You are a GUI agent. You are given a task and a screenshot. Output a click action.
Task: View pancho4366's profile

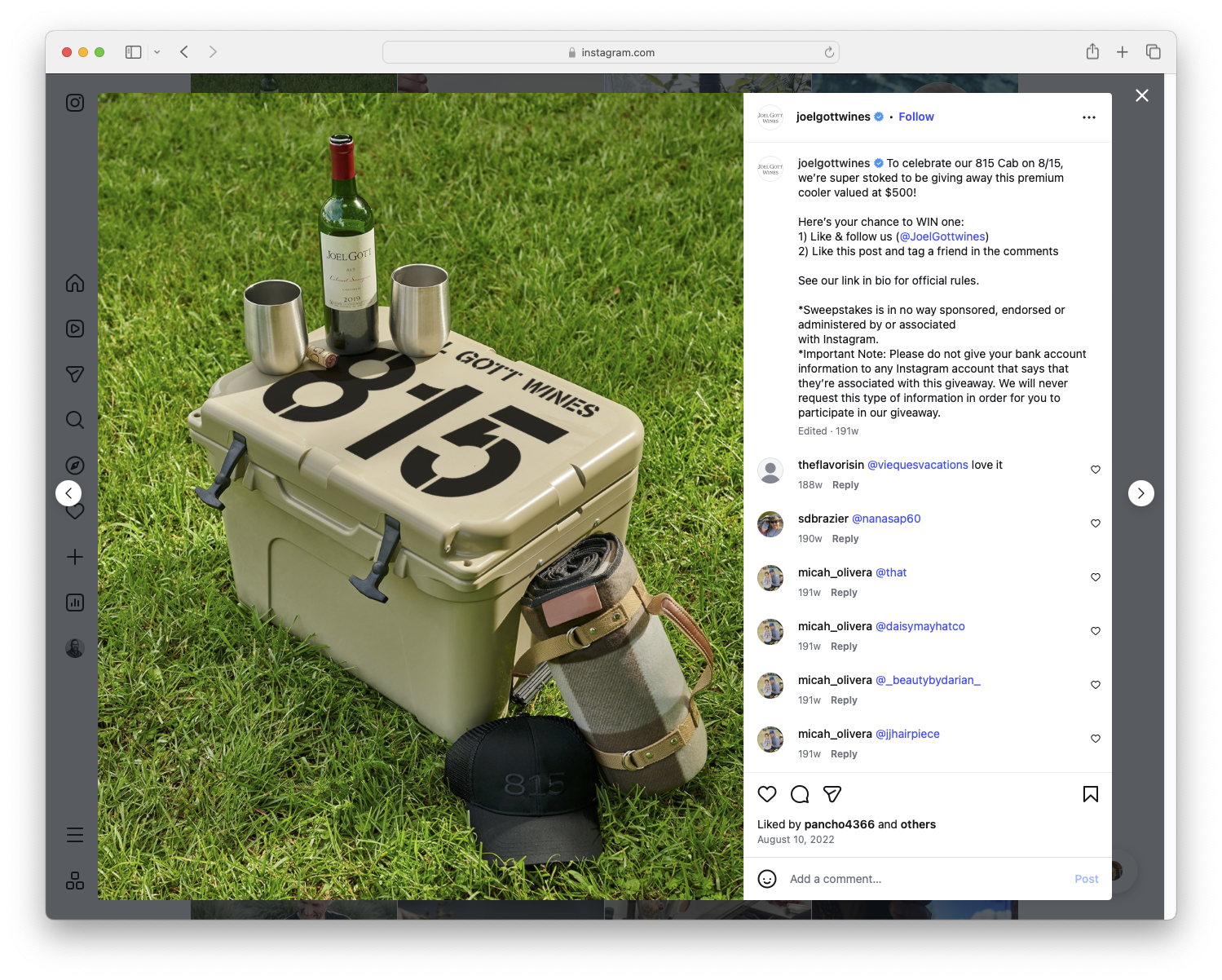(840, 824)
